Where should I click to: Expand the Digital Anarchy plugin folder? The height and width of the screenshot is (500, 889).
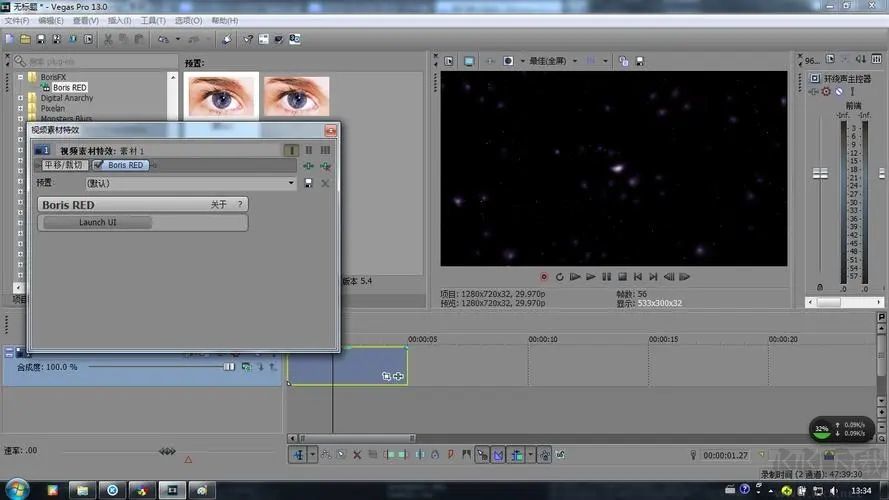pos(21,98)
